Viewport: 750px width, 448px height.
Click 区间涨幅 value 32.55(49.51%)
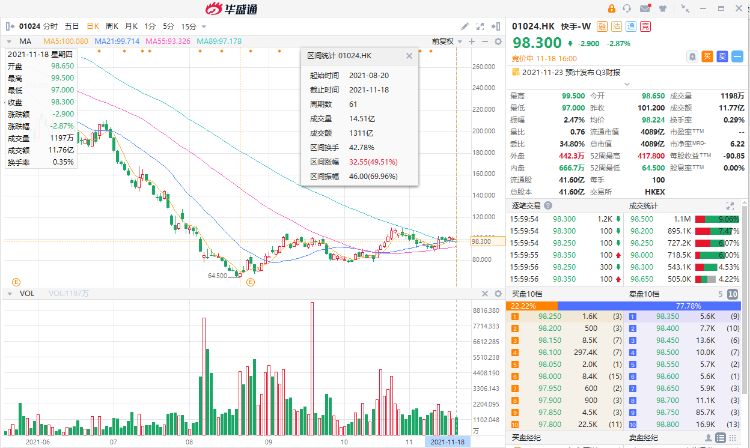point(373,162)
